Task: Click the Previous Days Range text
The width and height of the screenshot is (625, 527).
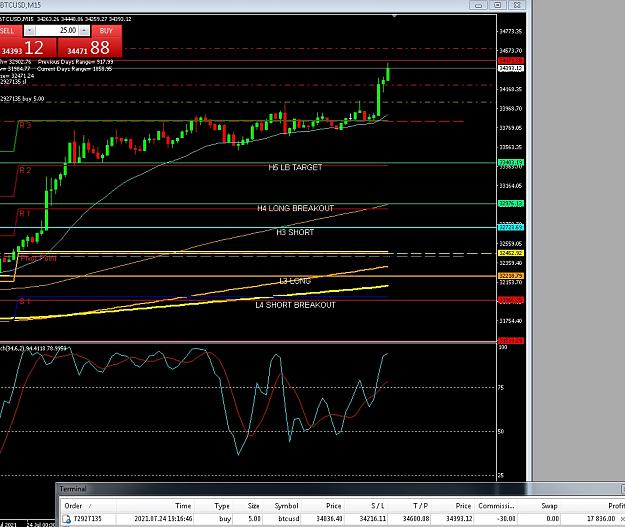Action: coord(75,62)
